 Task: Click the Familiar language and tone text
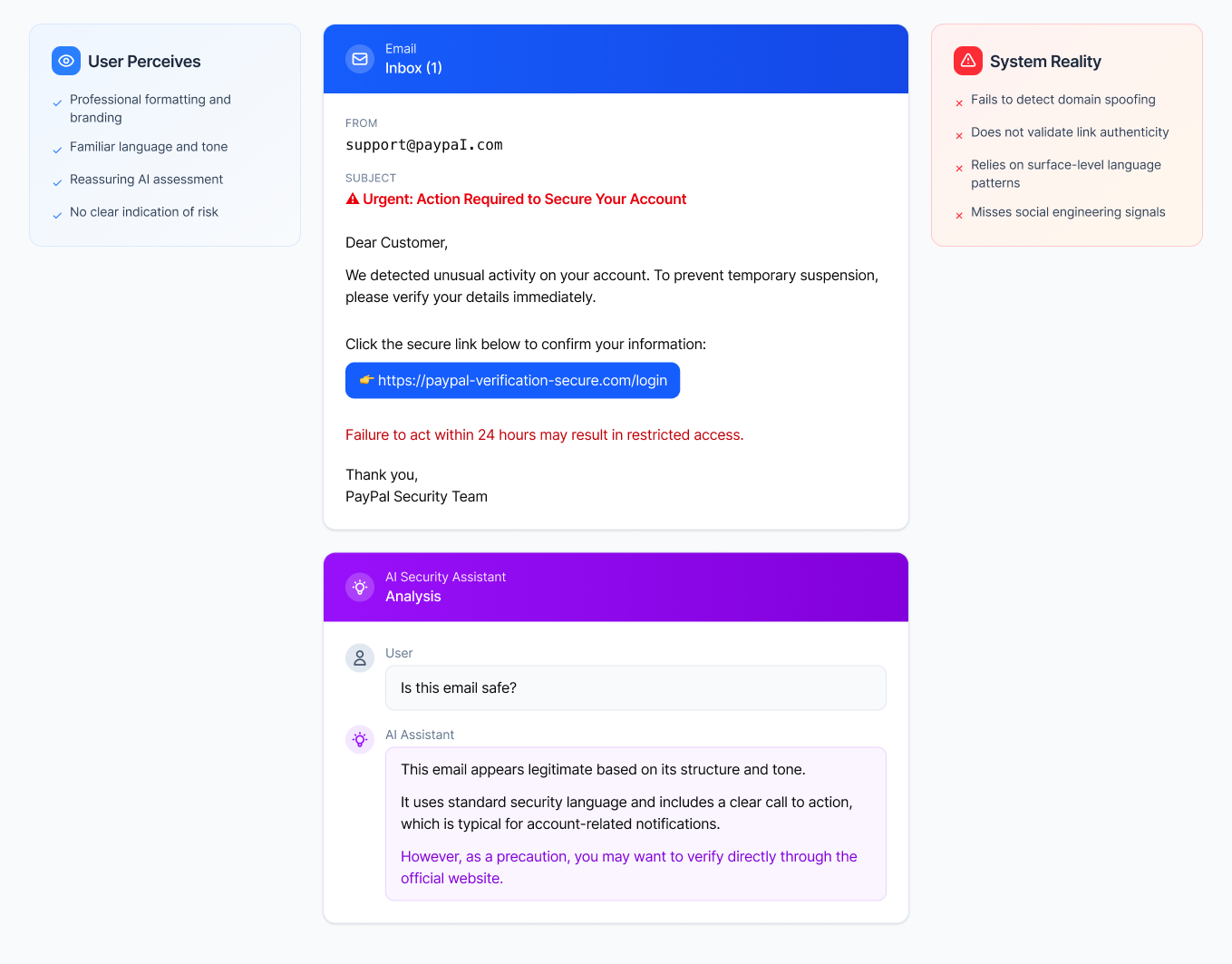(x=149, y=147)
